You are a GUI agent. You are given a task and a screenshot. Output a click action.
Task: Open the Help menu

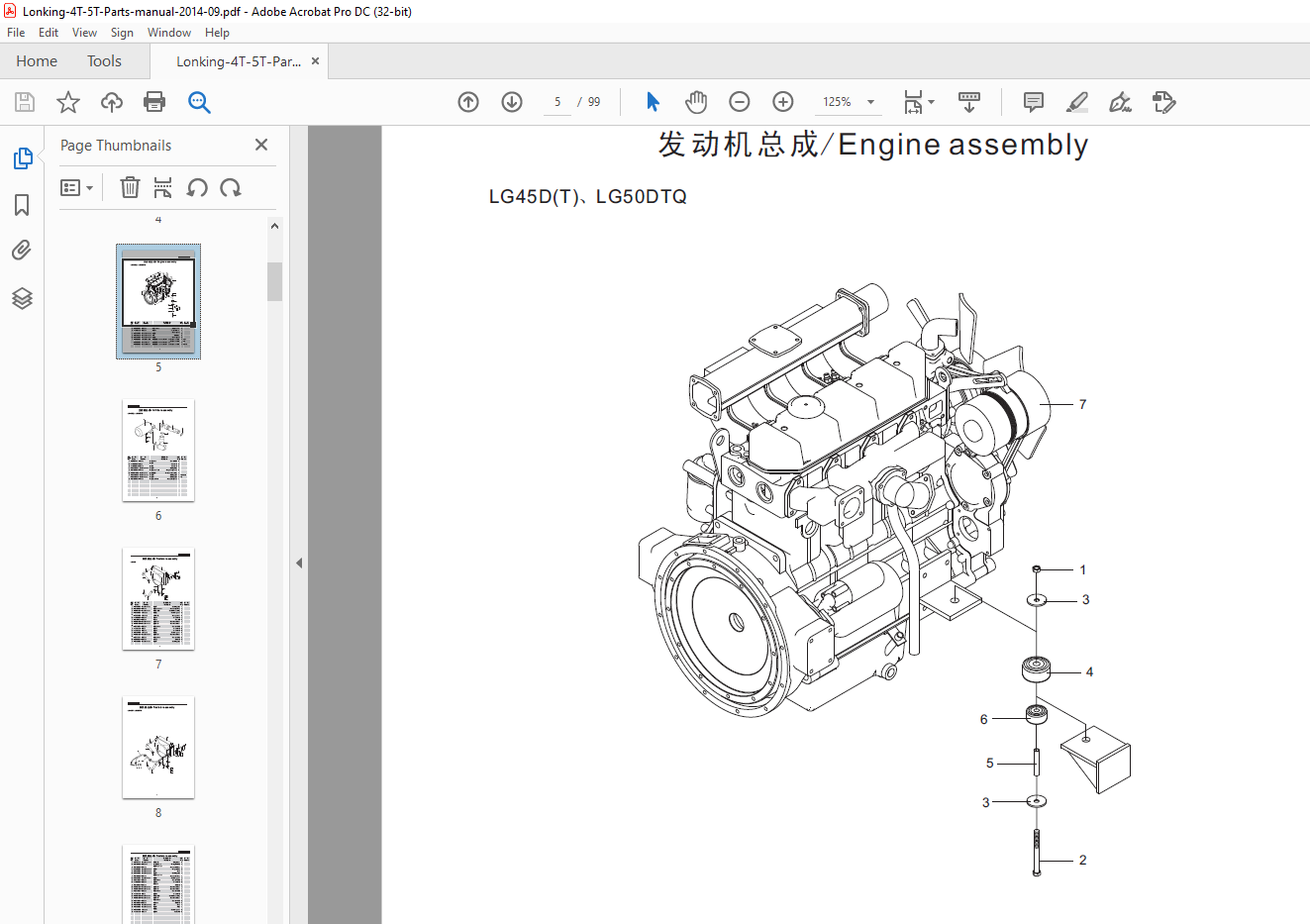(x=217, y=33)
